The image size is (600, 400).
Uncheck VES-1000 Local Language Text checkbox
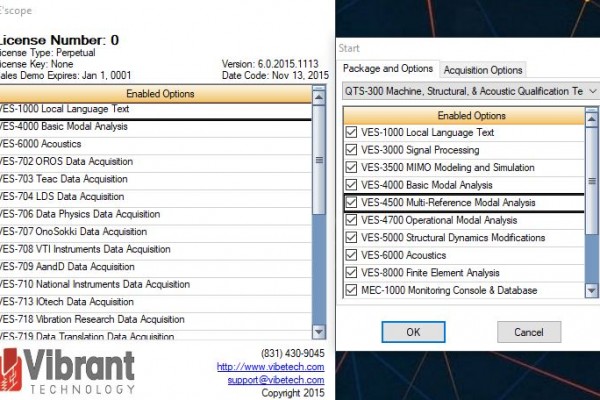(350, 132)
